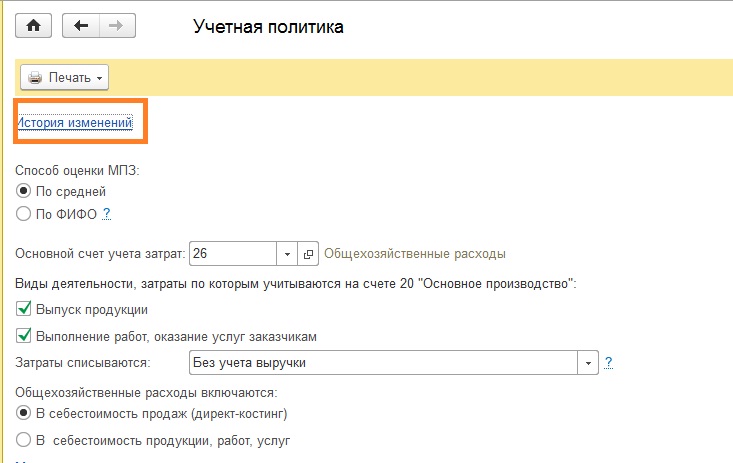This screenshot has width=733, height=463.
Task: Show help question mark beside Затраты списываются
Action: click(x=608, y=362)
